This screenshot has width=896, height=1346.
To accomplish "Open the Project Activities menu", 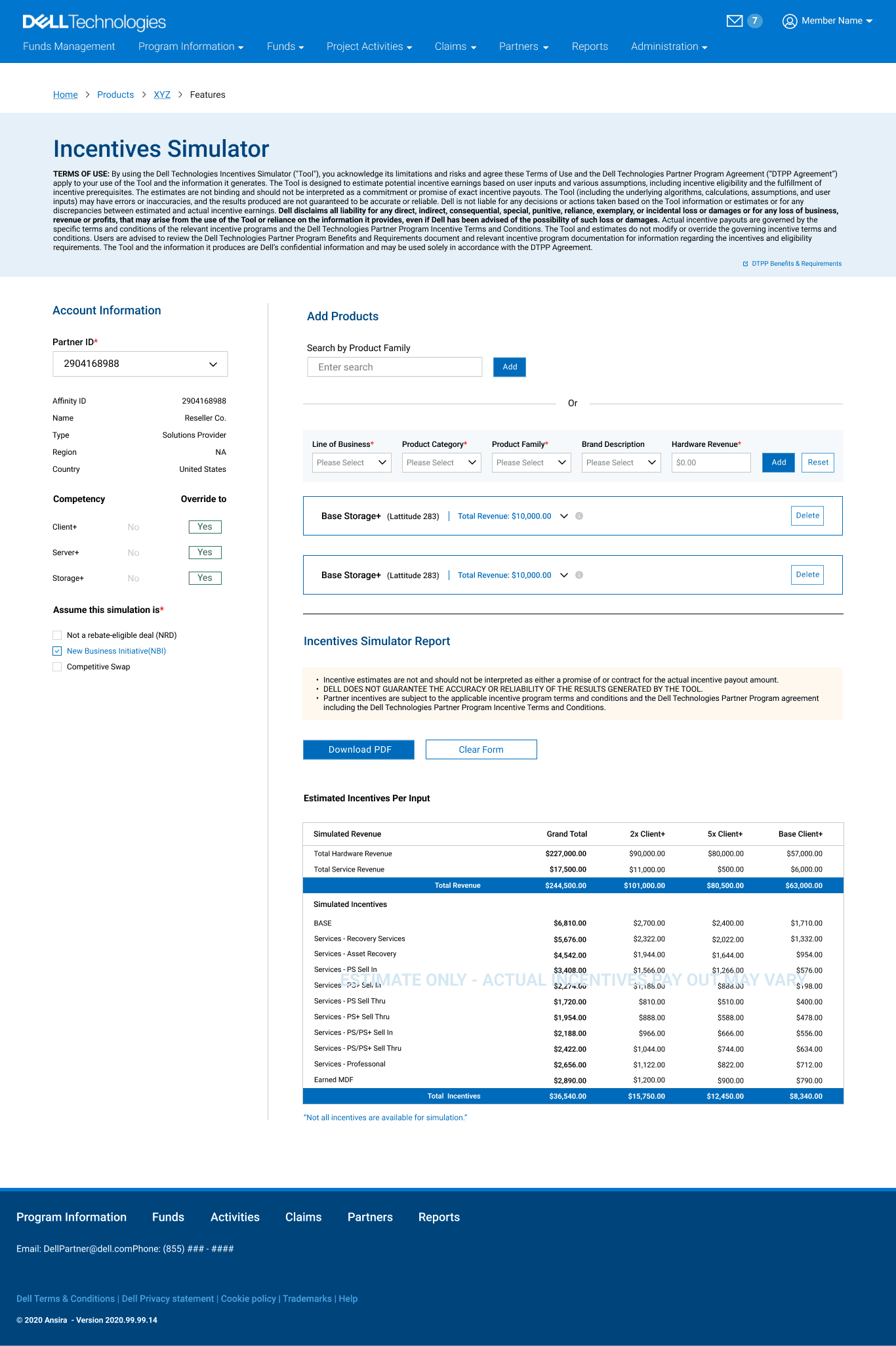I will [x=369, y=47].
